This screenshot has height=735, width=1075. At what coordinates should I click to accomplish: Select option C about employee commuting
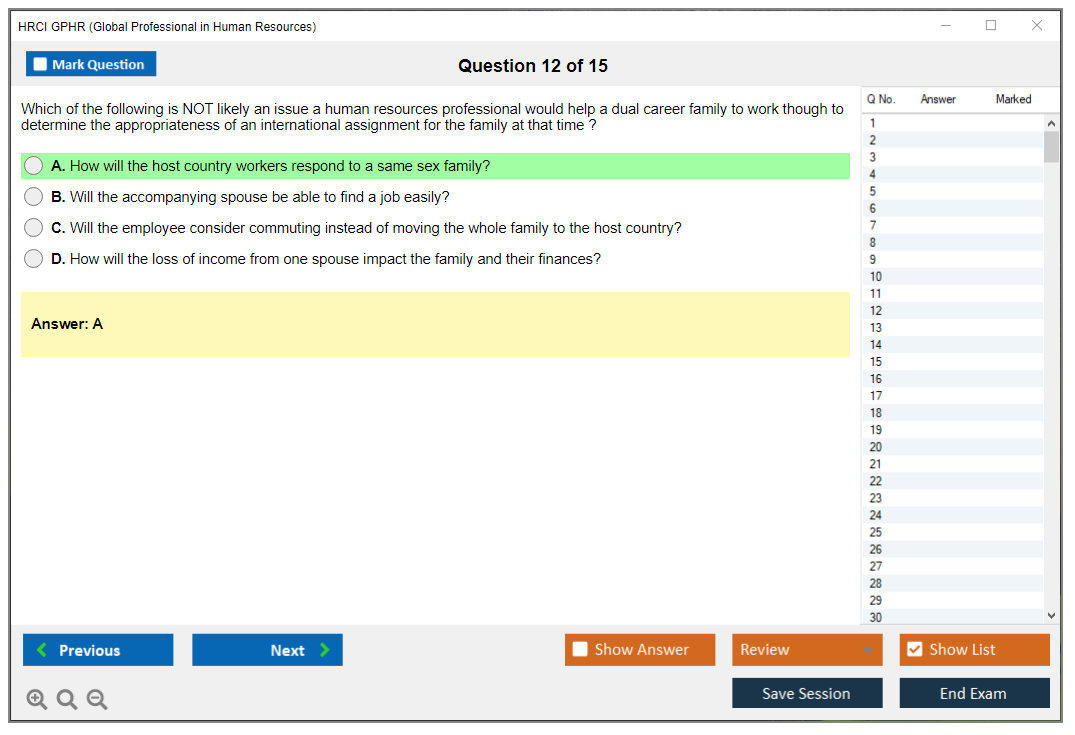click(x=34, y=228)
